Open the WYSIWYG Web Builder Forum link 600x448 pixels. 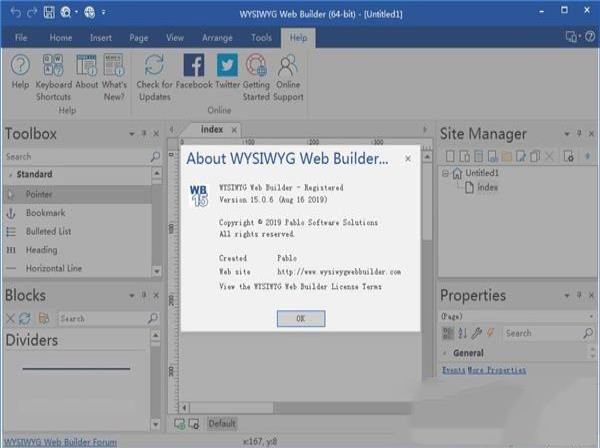pos(60,442)
